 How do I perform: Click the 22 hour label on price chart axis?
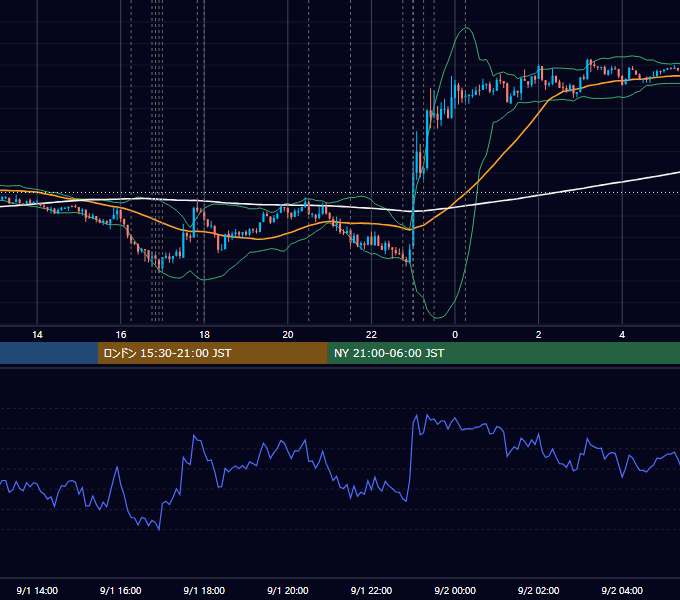pos(371,335)
